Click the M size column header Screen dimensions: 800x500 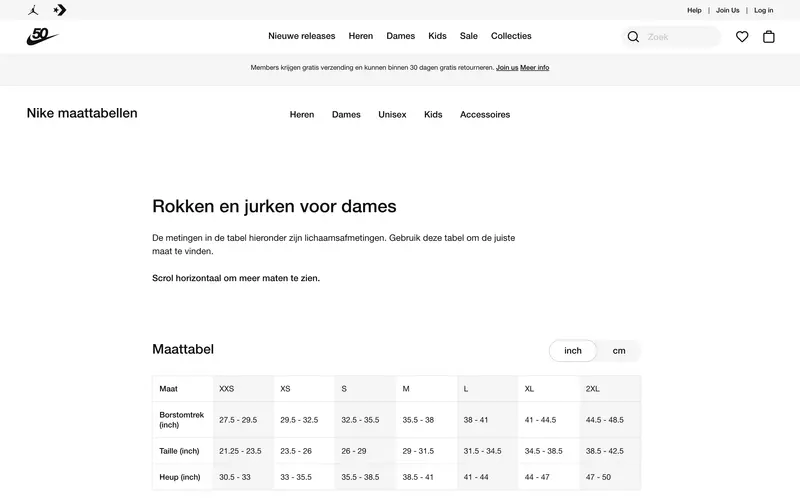pyautogui.click(x=427, y=389)
